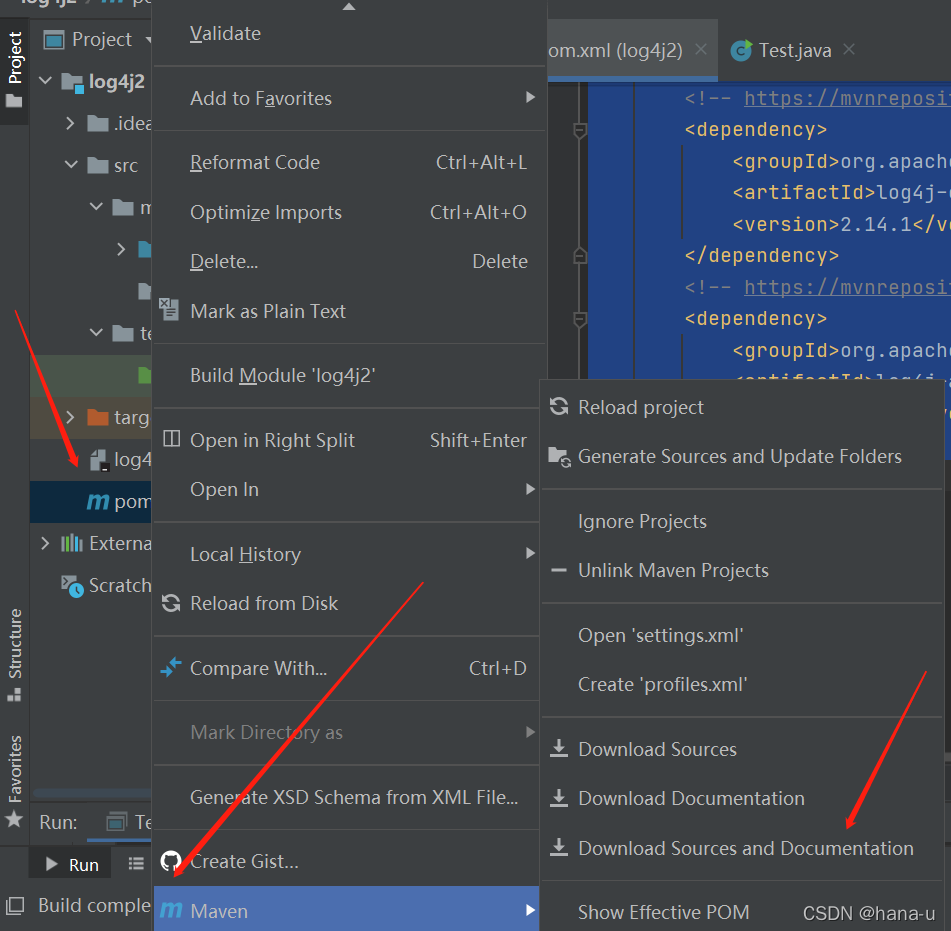Click the Maven submenu arrow

(530, 910)
